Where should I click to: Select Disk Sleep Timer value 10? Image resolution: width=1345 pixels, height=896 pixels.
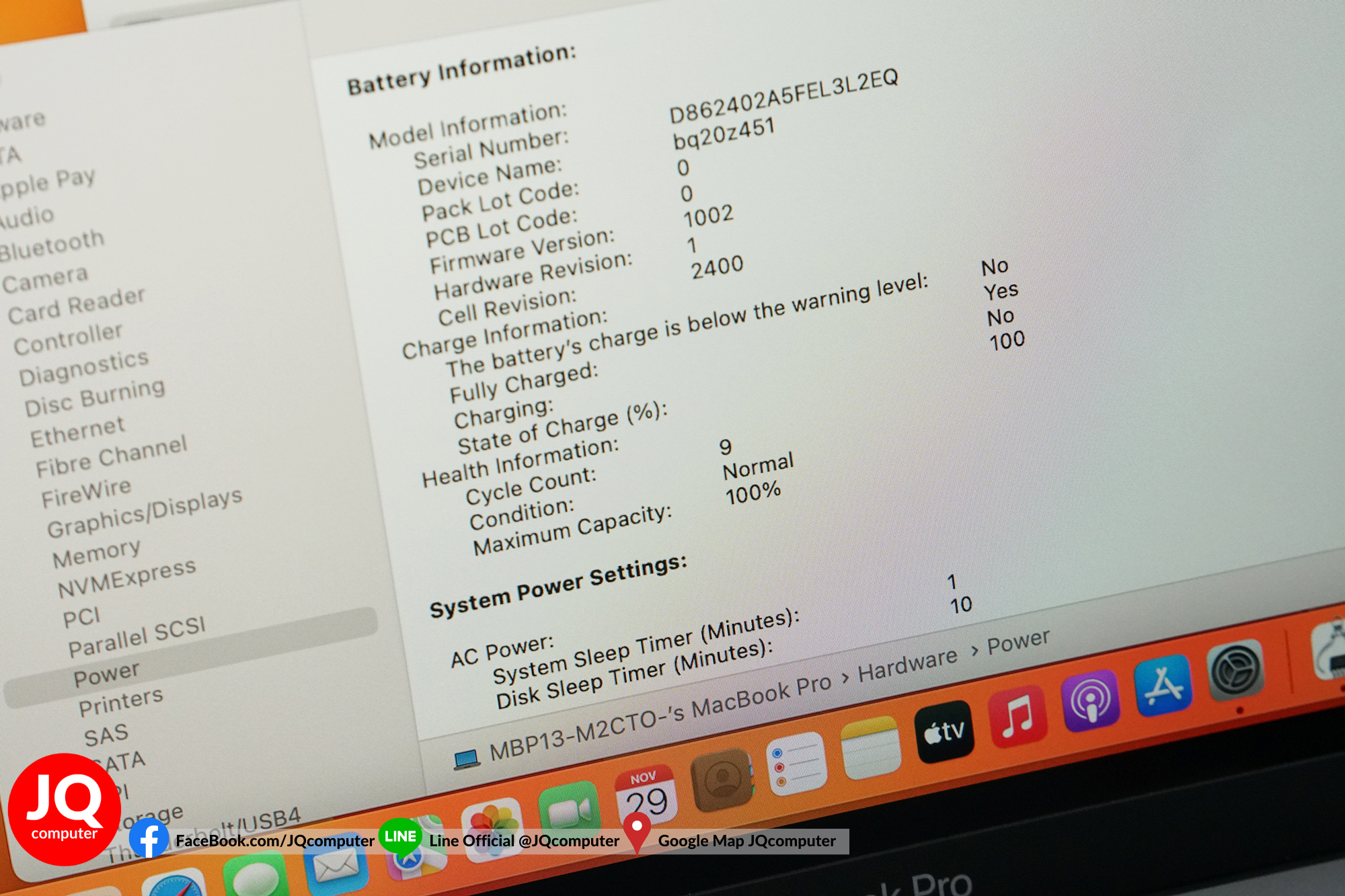click(x=960, y=605)
